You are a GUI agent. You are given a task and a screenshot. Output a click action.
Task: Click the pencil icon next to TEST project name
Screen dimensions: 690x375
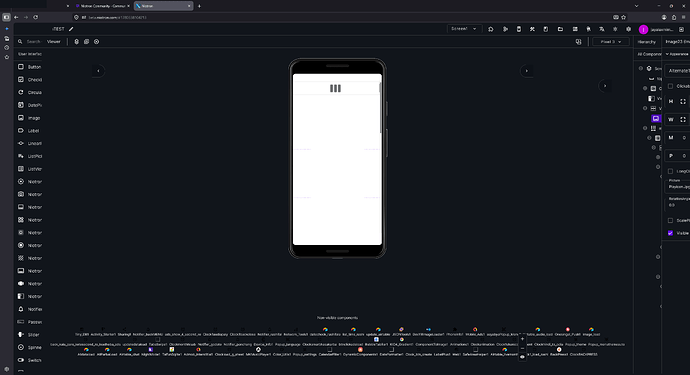point(71,29)
